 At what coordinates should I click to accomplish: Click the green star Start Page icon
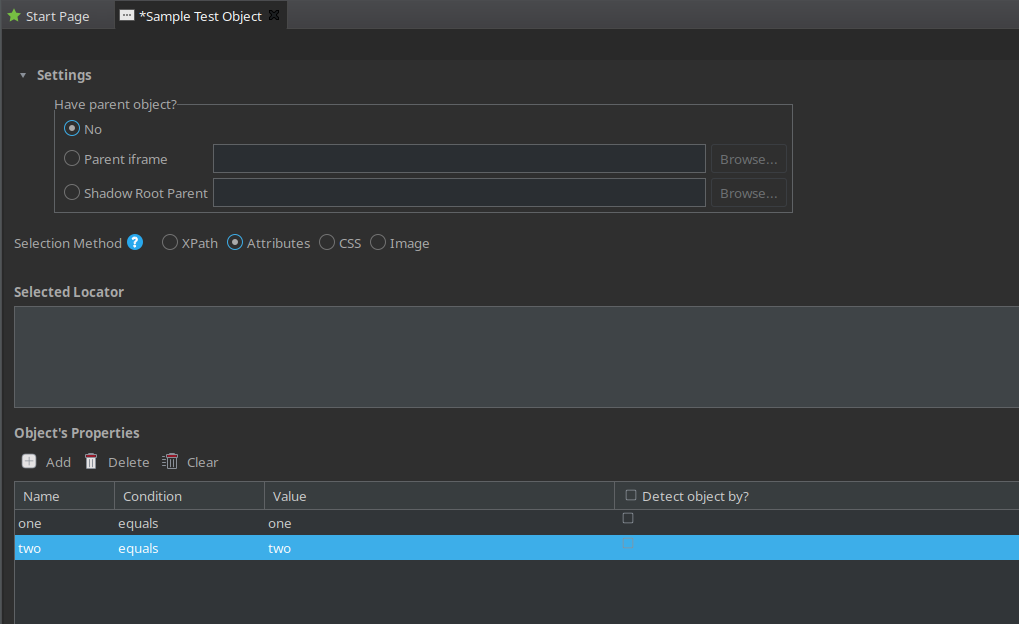(x=14, y=16)
